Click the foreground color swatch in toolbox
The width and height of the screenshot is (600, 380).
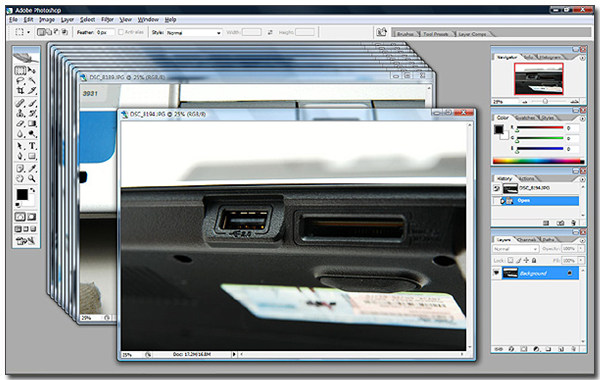[x=22, y=194]
